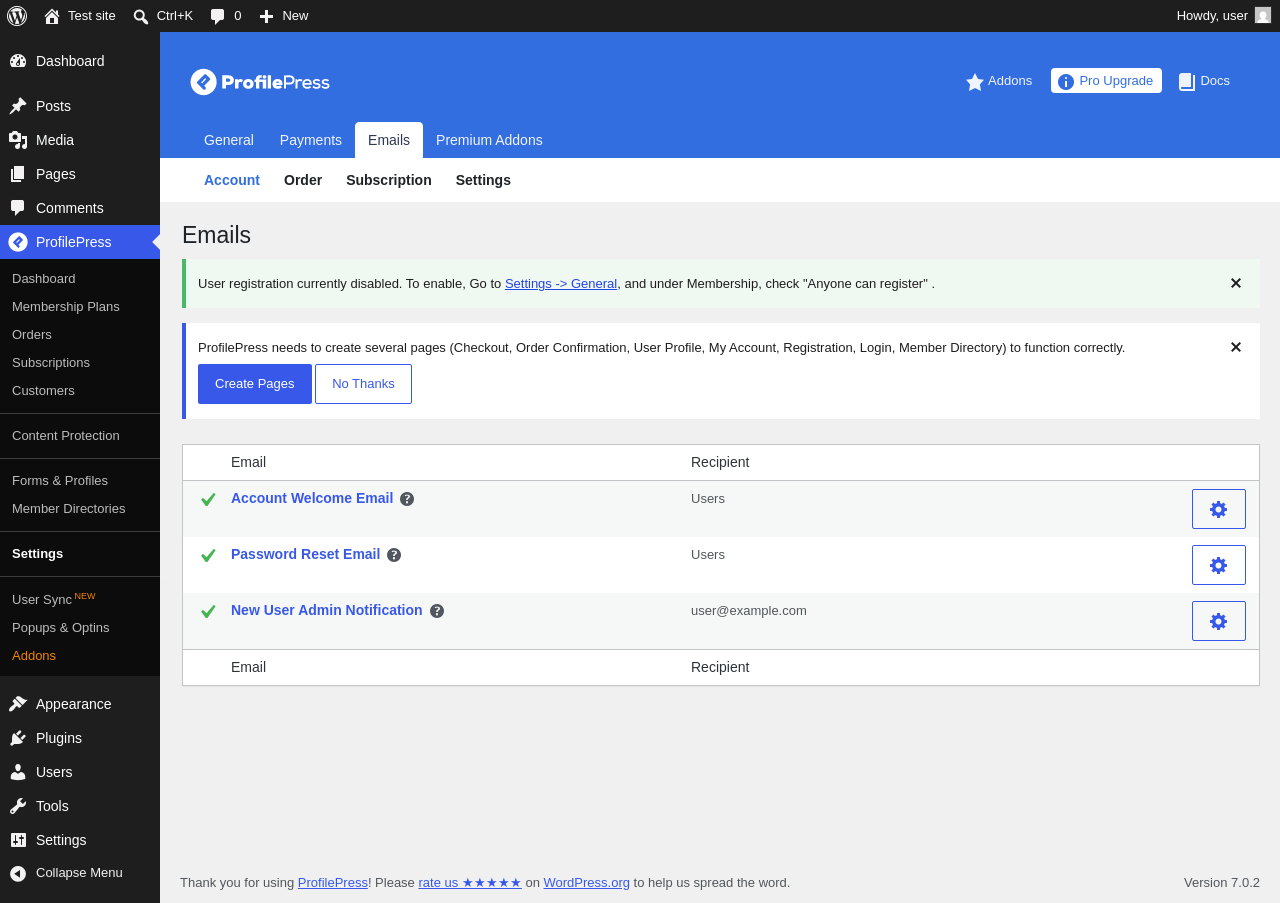Open the Howdy, user avatar menu

pos(1224,16)
